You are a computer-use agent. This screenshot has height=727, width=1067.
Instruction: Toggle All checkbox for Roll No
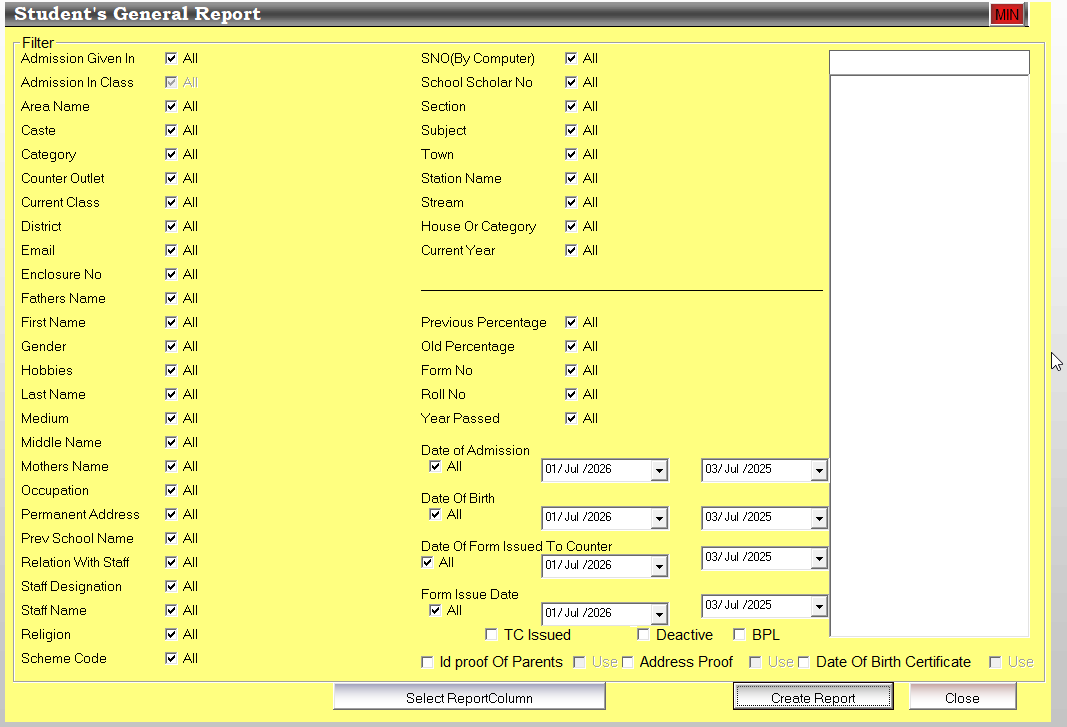click(x=571, y=394)
